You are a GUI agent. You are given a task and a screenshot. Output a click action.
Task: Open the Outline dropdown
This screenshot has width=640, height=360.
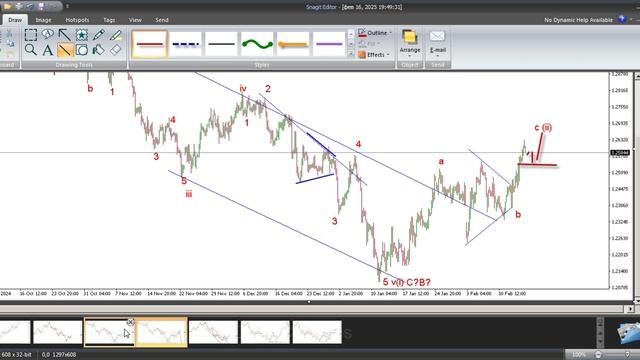pos(391,33)
